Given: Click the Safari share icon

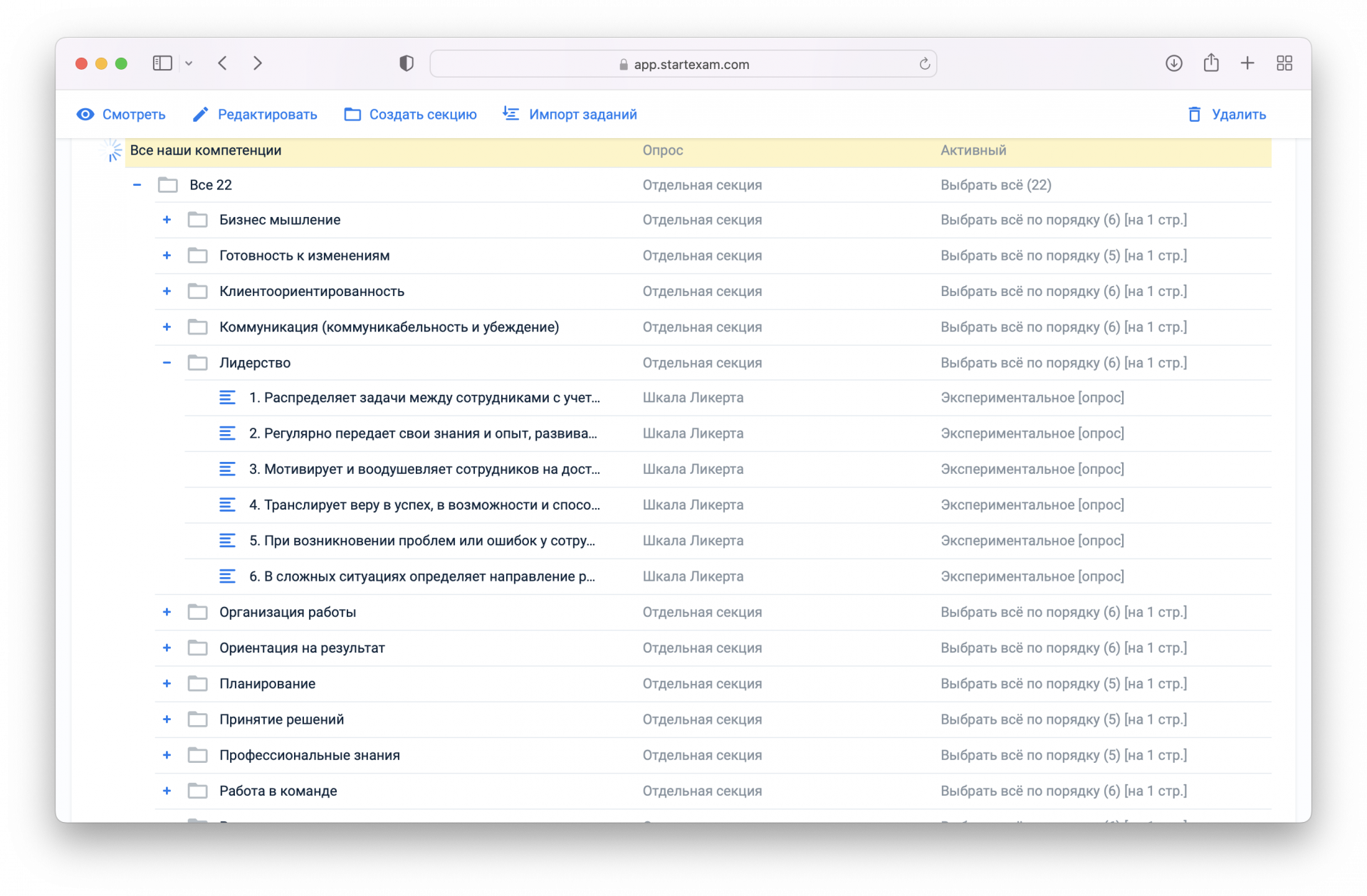Looking at the screenshot, I should tap(1210, 63).
